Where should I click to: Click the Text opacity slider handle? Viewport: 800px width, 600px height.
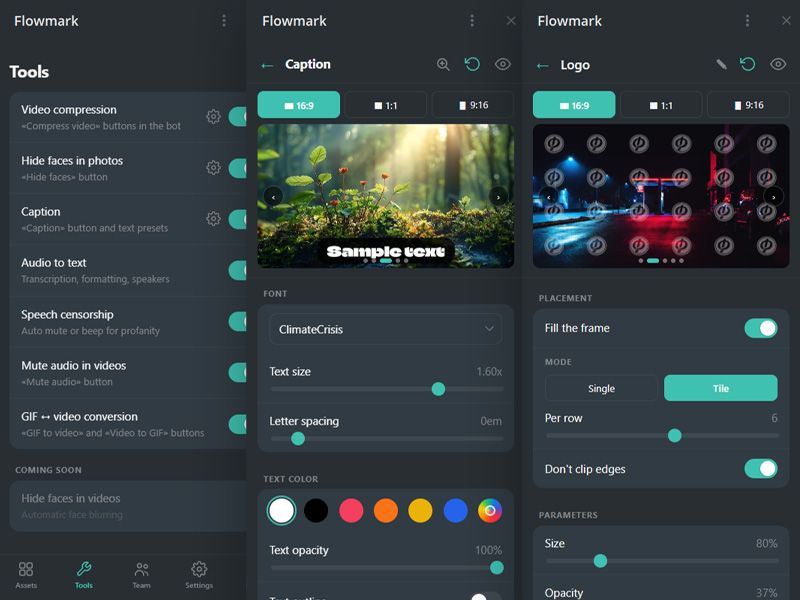click(496, 567)
